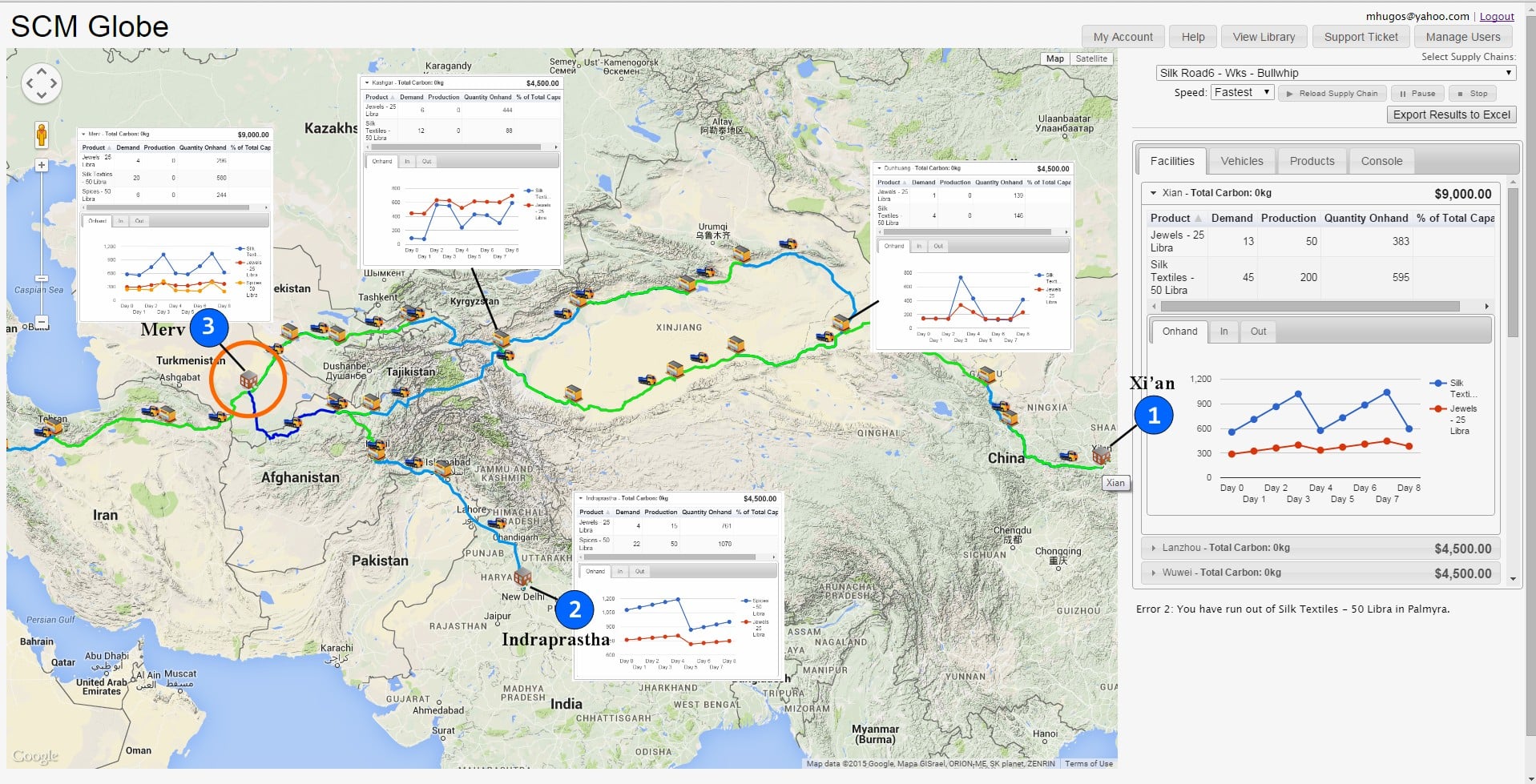
Task: Click the Logout link
Action: pos(1496,16)
